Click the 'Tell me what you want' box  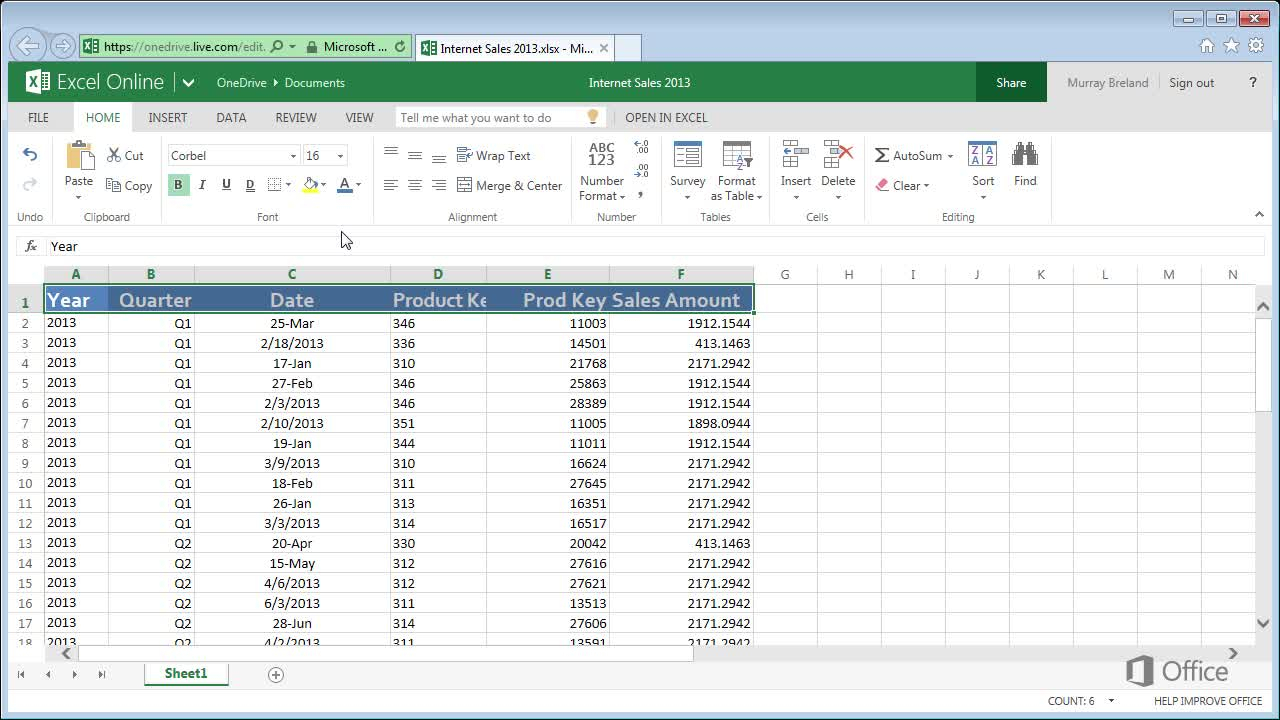490,117
